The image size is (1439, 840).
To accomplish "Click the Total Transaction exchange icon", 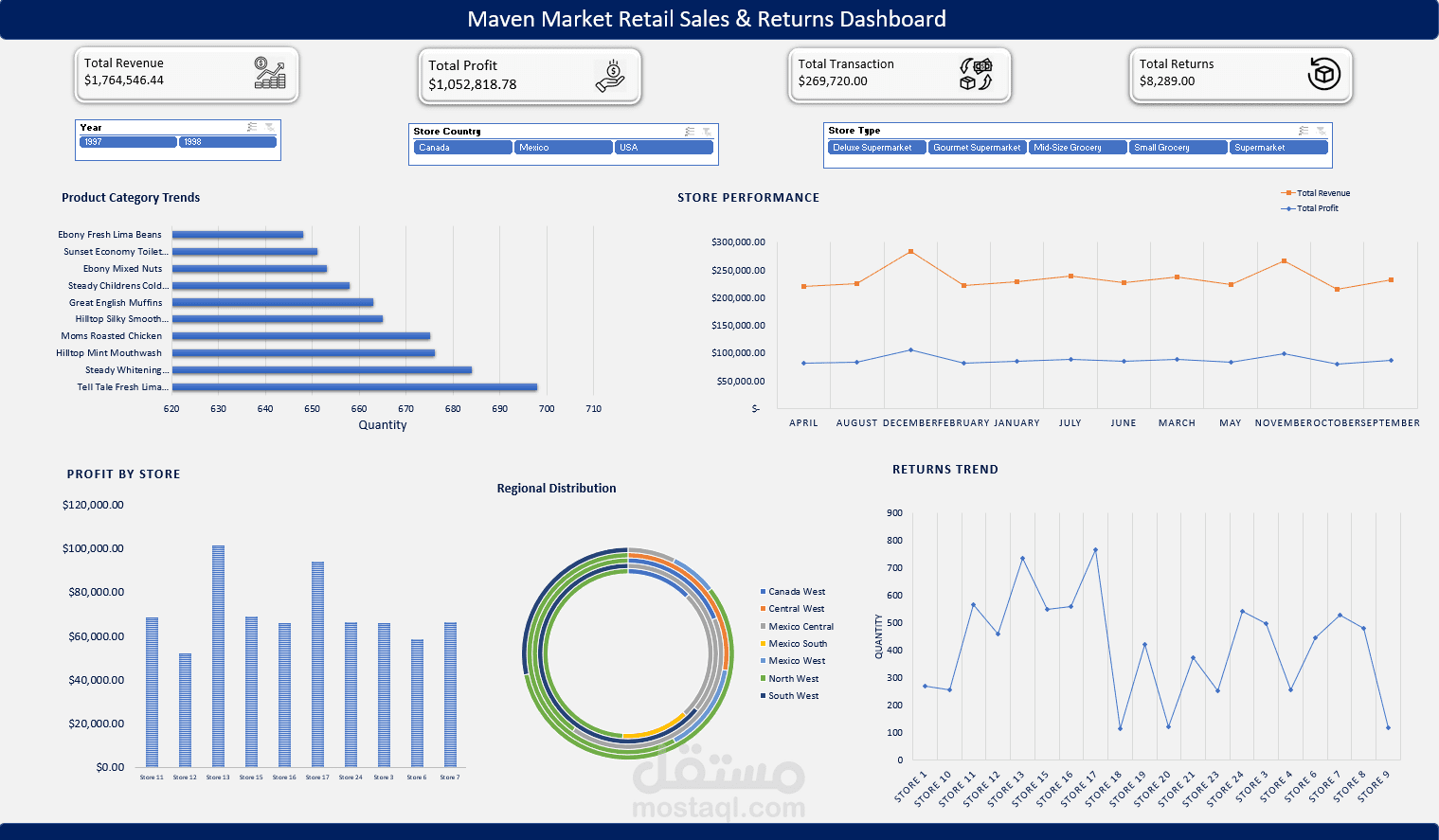I will click(976, 74).
